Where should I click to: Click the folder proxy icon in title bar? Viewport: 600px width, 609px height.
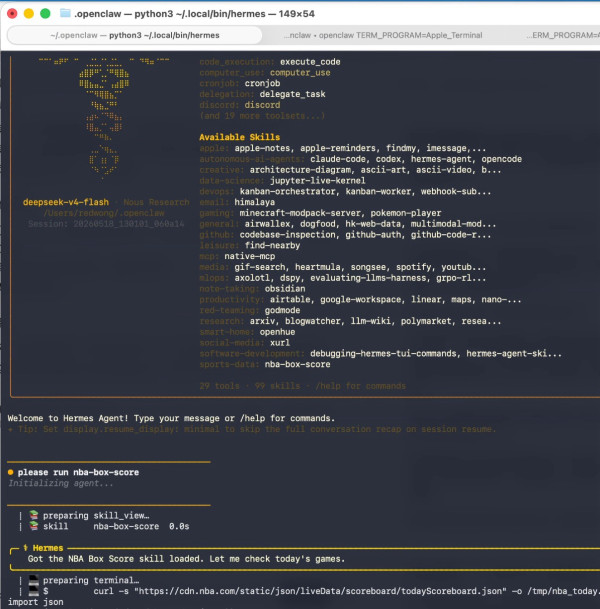coord(65,14)
